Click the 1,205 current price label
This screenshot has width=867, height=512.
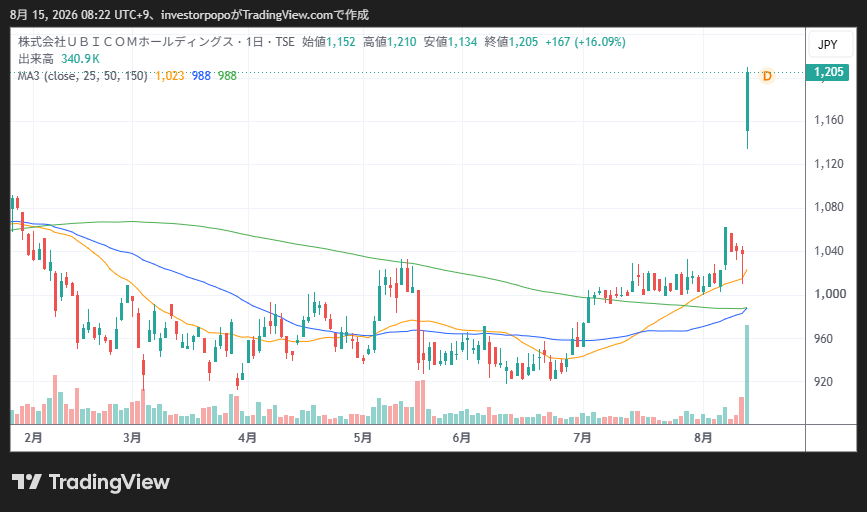tap(827, 72)
